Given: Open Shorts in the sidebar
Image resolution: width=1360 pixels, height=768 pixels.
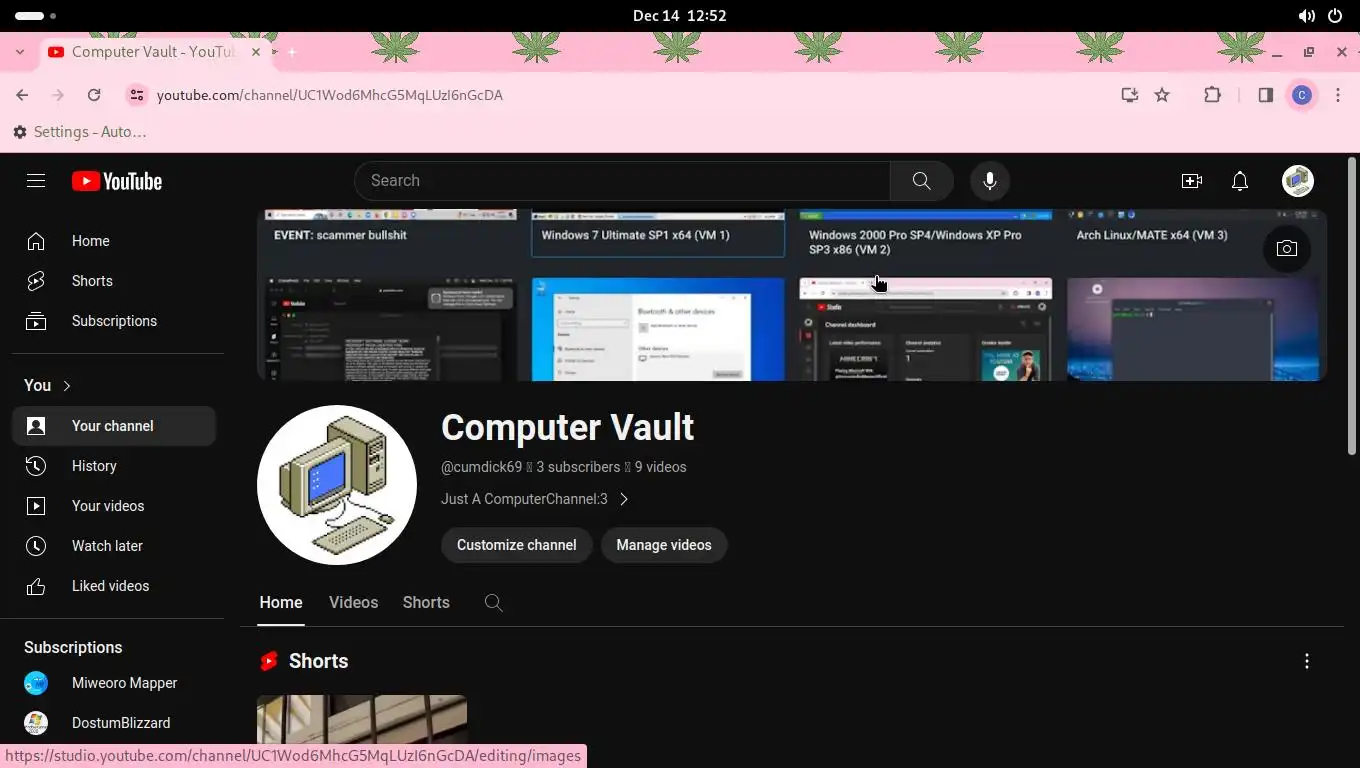Looking at the screenshot, I should tap(114, 281).
